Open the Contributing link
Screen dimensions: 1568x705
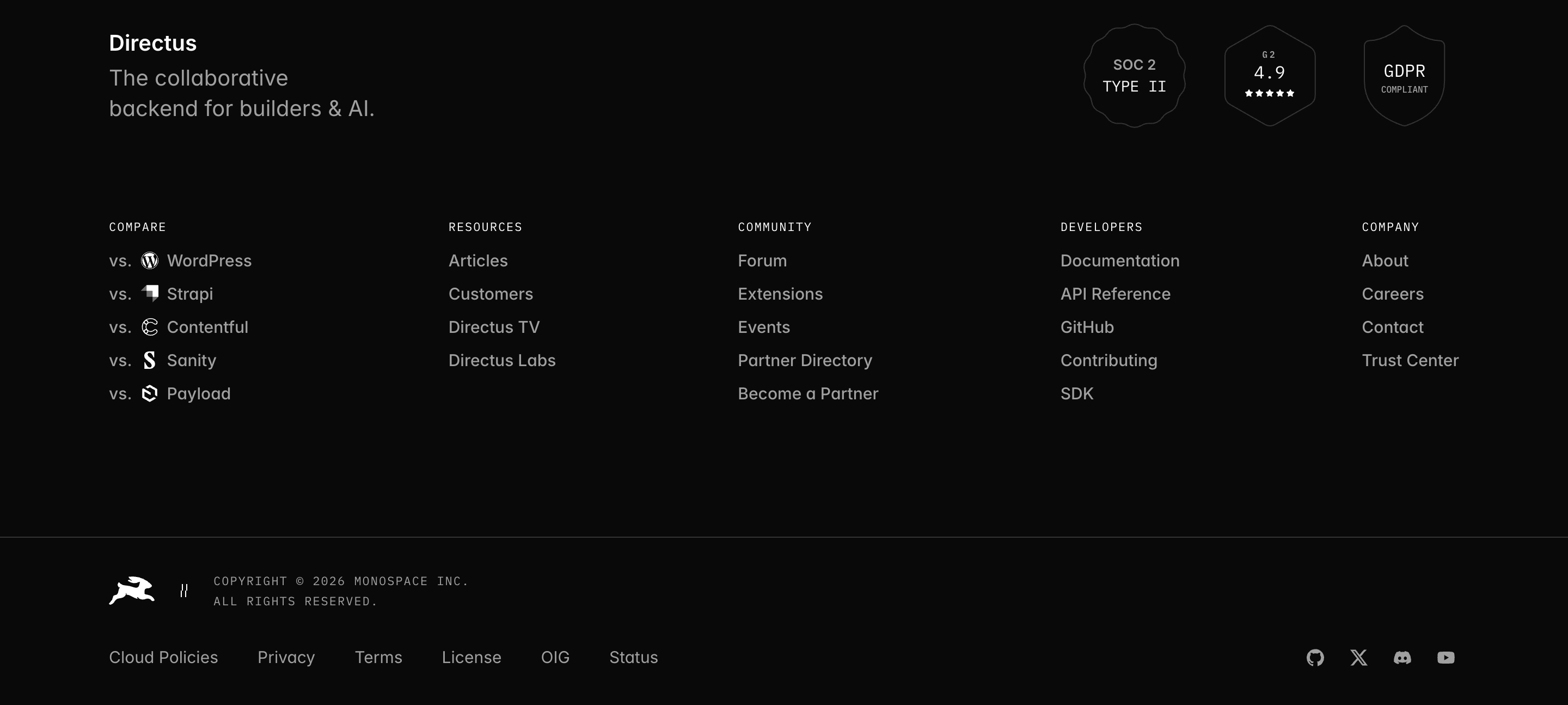click(x=1108, y=360)
